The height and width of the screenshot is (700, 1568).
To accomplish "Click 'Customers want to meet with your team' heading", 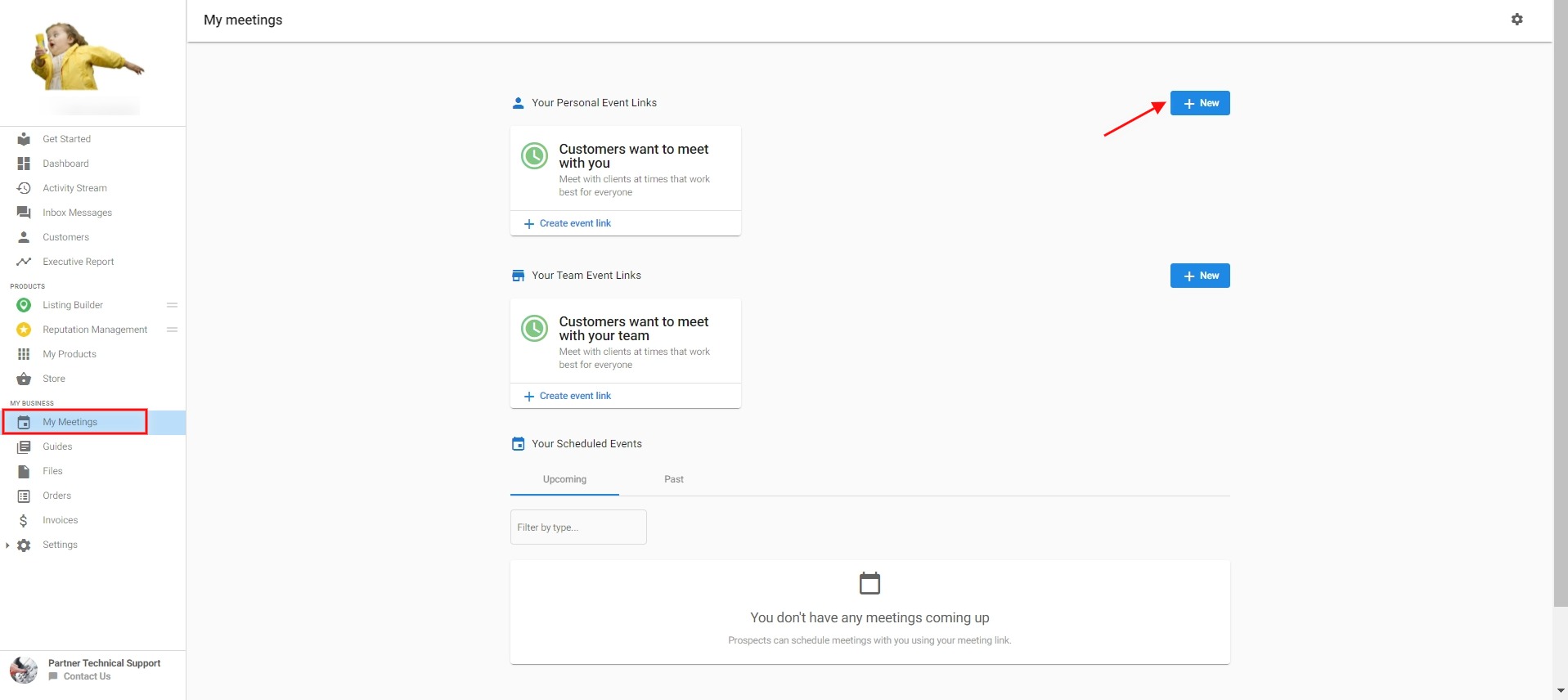I will [x=634, y=329].
